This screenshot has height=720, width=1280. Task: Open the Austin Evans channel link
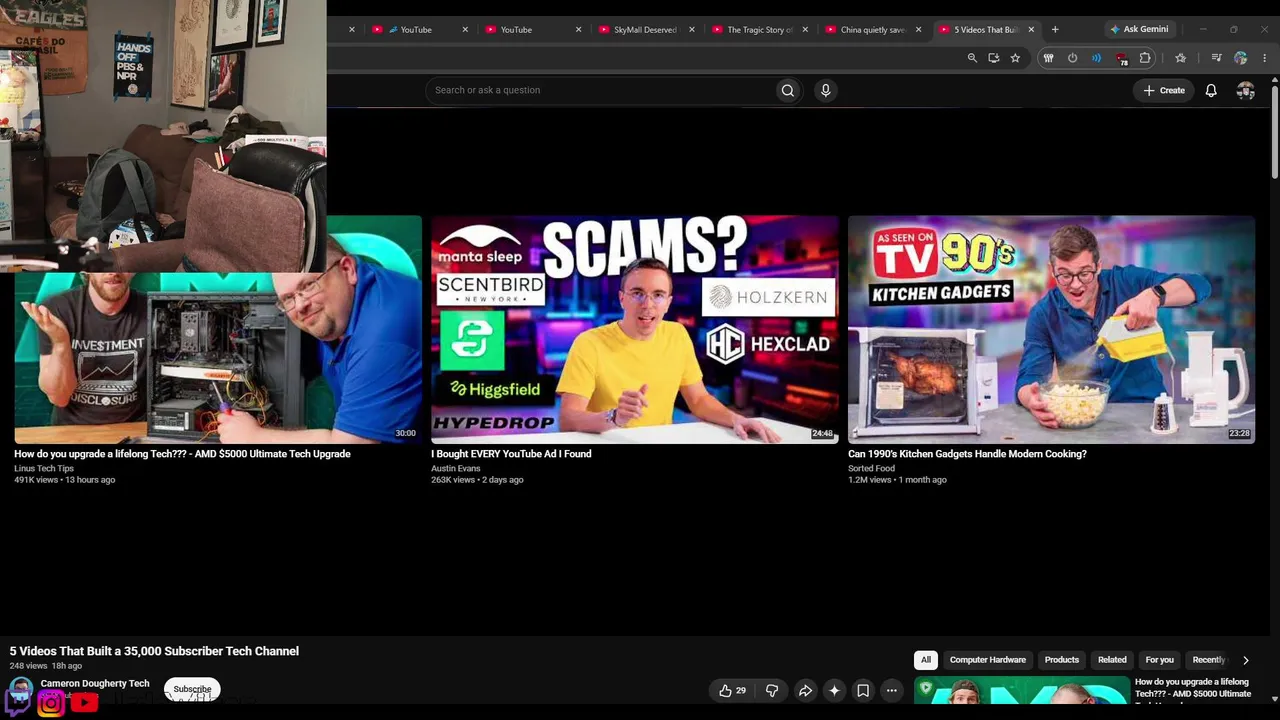click(456, 468)
